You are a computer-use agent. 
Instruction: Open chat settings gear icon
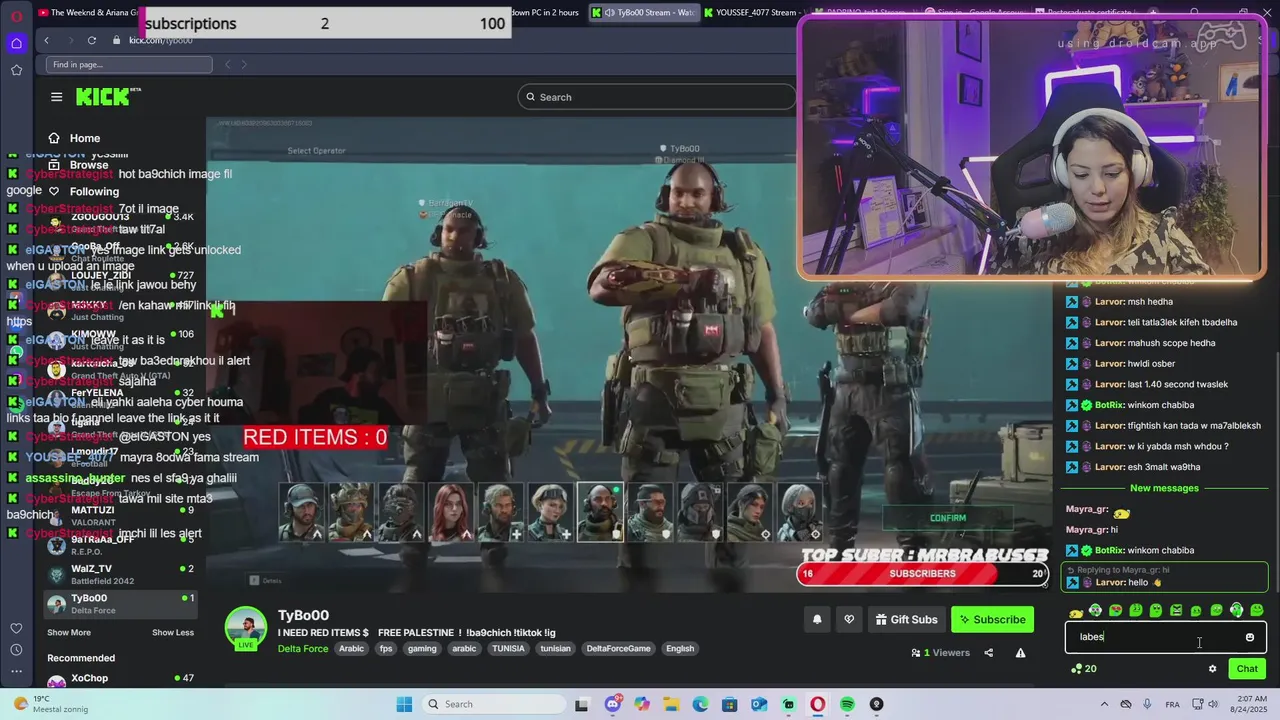click(x=1212, y=669)
